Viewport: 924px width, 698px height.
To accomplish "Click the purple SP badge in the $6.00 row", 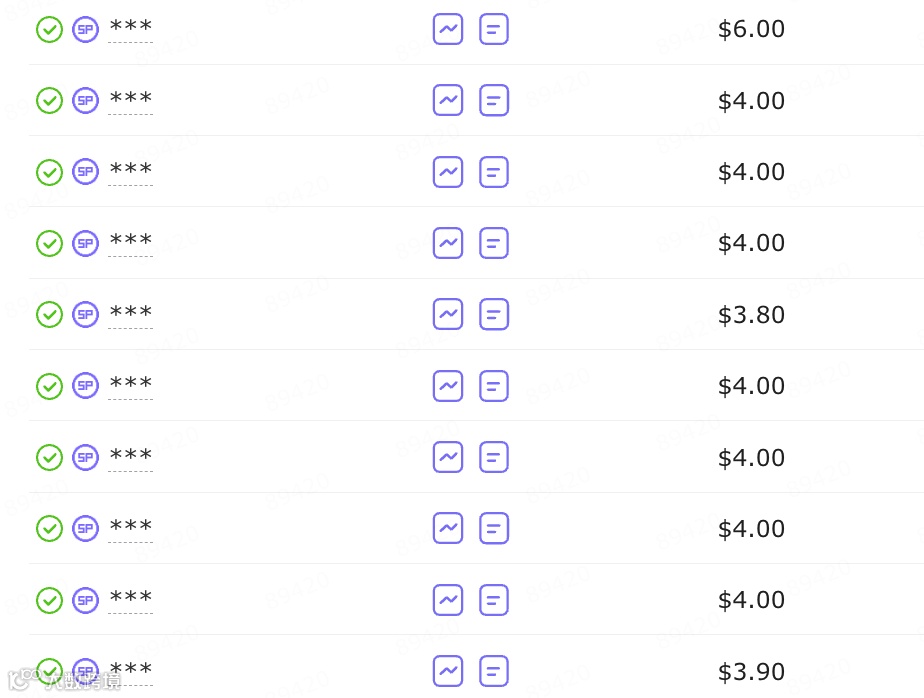I will tap(86, 29).
